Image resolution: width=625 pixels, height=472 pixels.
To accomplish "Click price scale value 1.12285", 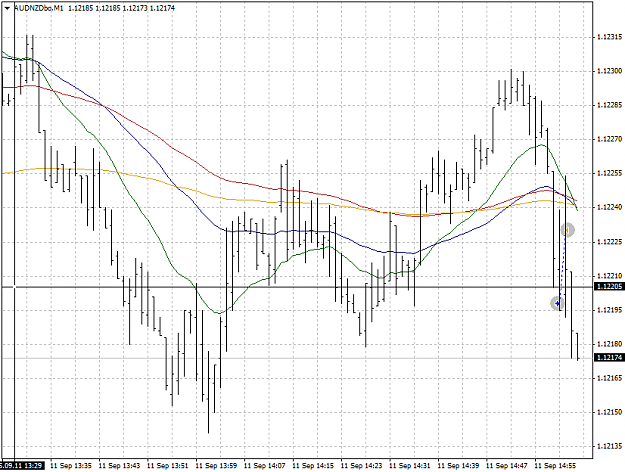I will [609, 105].
